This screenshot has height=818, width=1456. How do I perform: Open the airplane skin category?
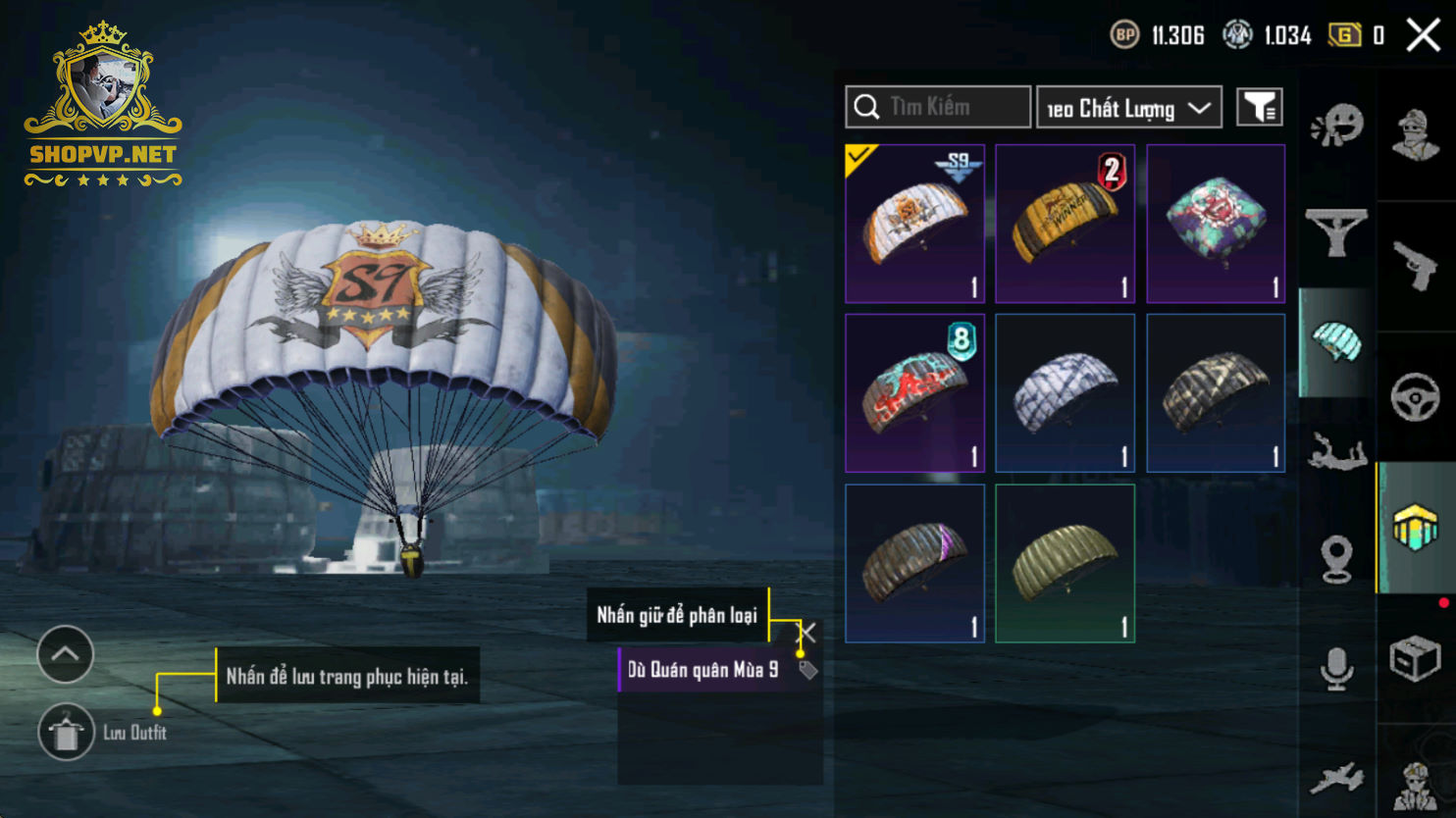1336,779
